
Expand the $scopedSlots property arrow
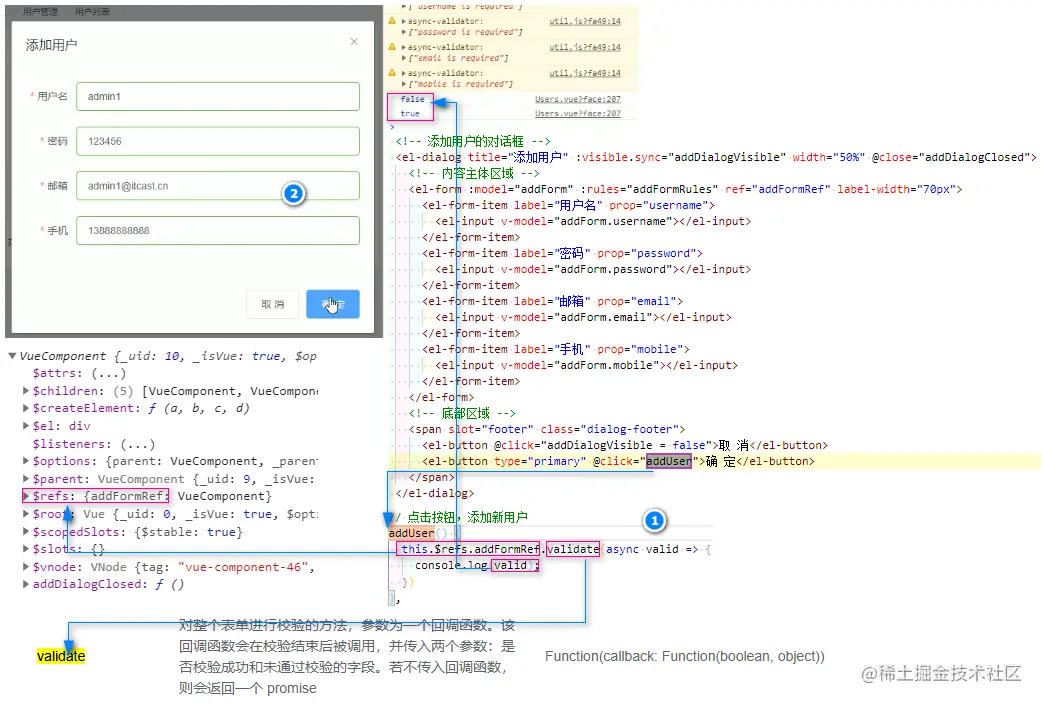pyautogui.click(x=26, y=532)
